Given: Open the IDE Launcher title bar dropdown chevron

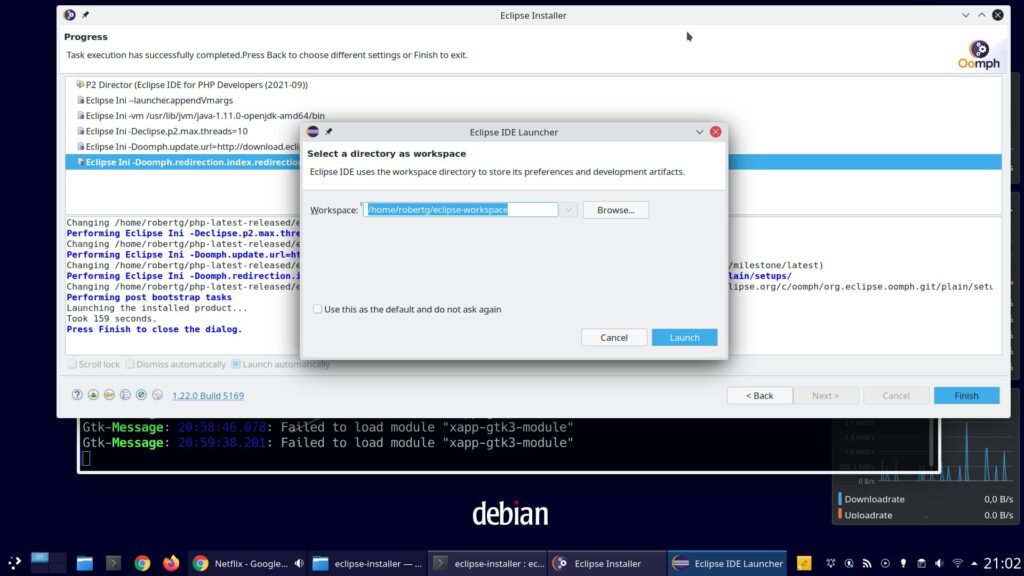Looking at the screenshot, I should 699,132.
